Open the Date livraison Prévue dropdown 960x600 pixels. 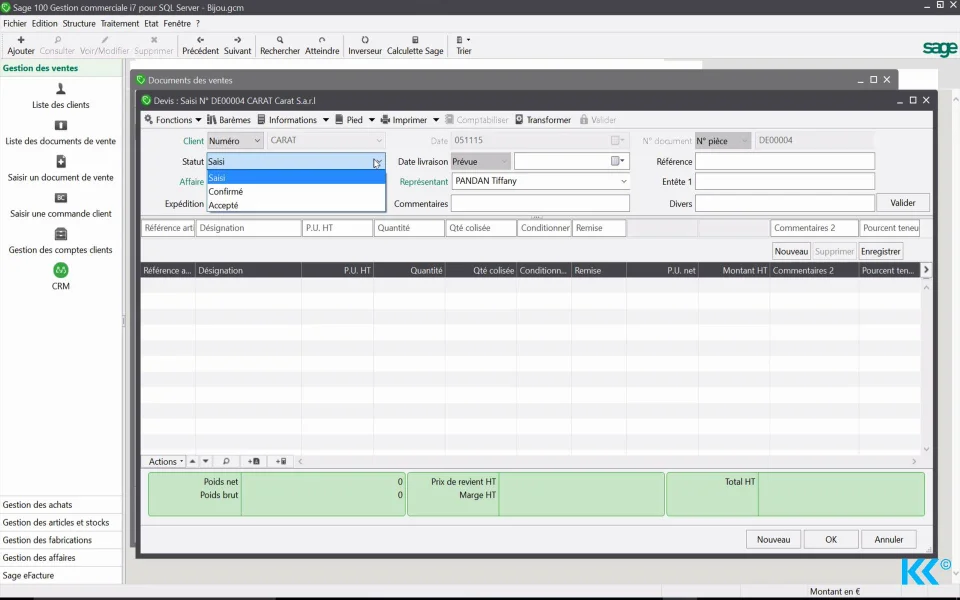tap(481, 162)
